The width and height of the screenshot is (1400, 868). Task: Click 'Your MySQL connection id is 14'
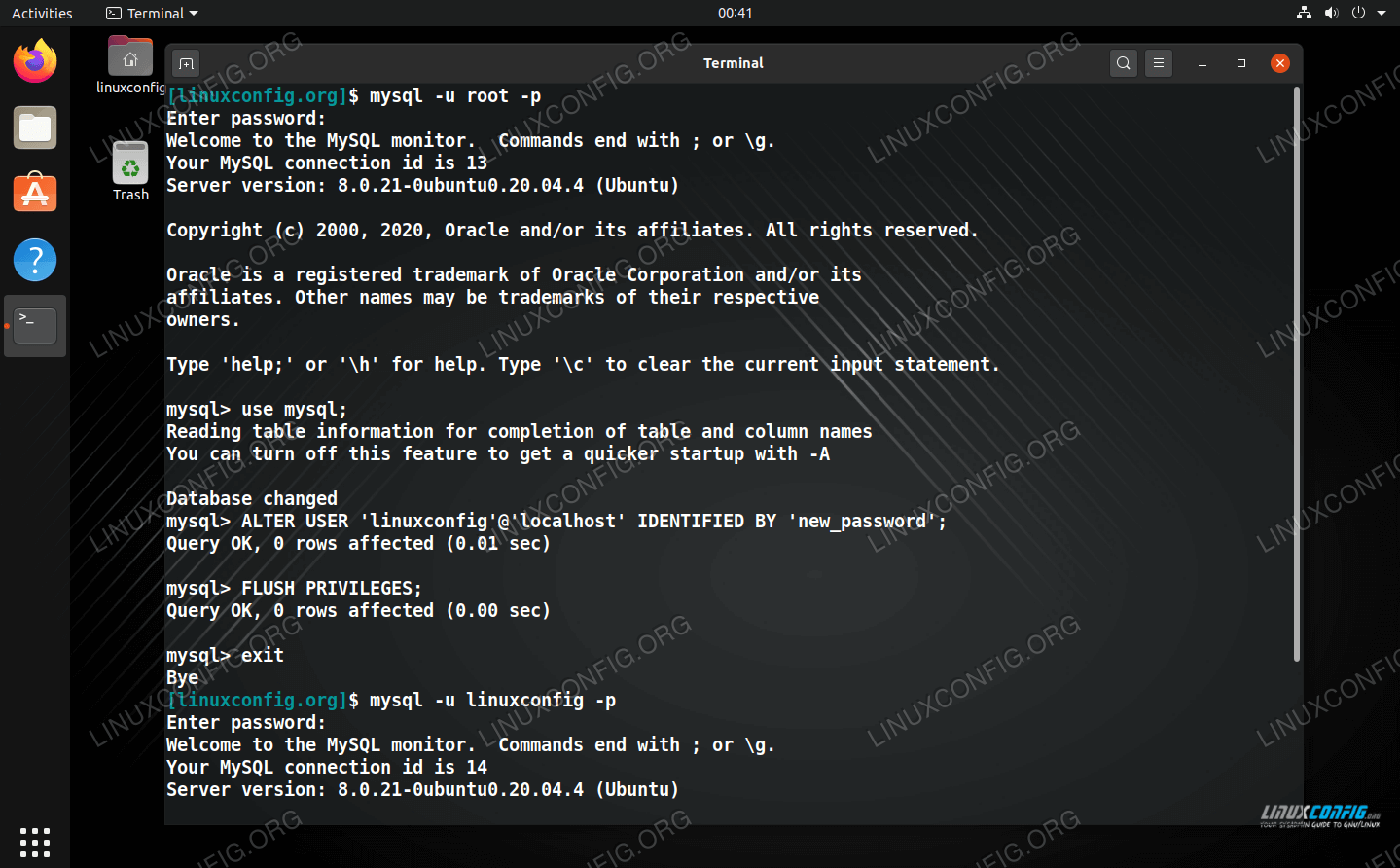click(327, 768)
